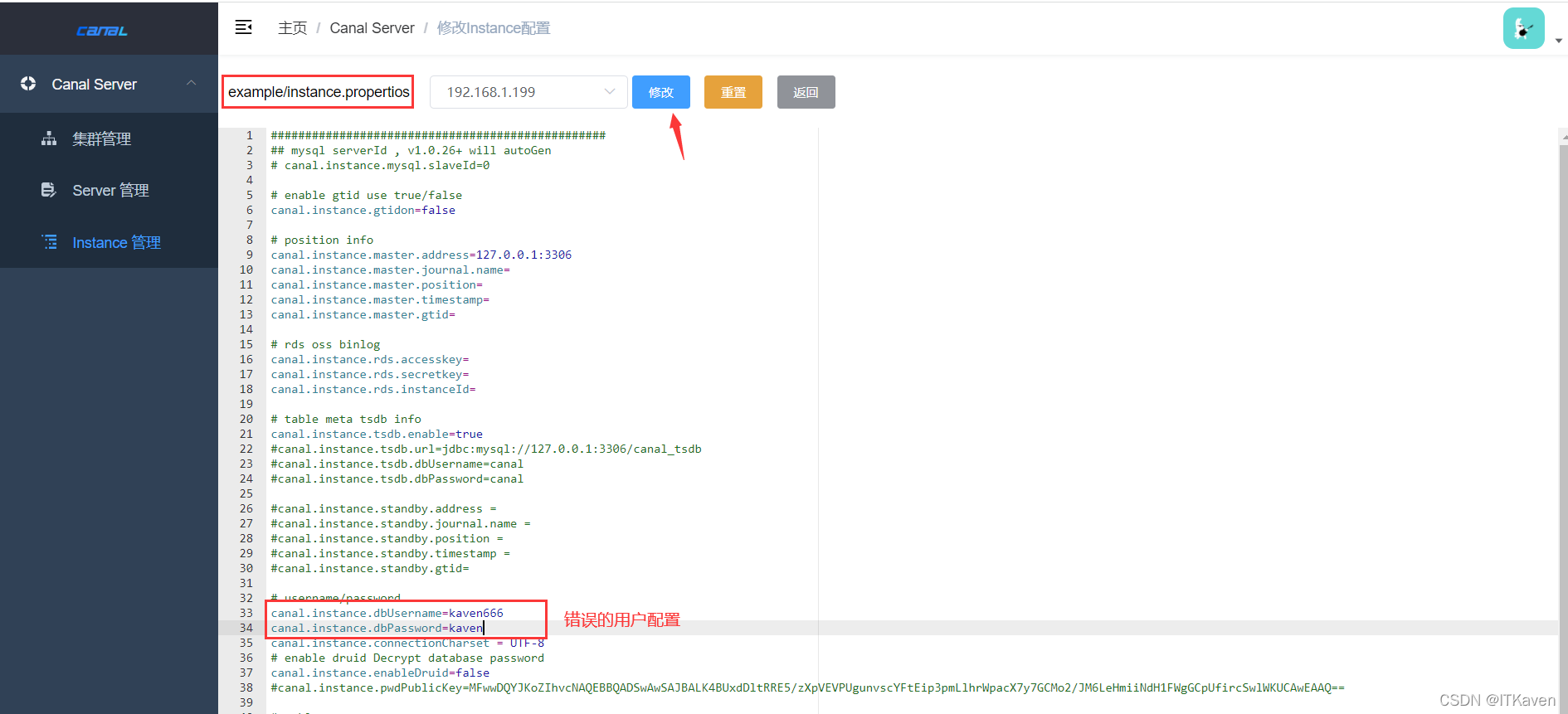Click the Instance 管理 list icon
The image size is (1568, 714).
click(x=49, y=242)
